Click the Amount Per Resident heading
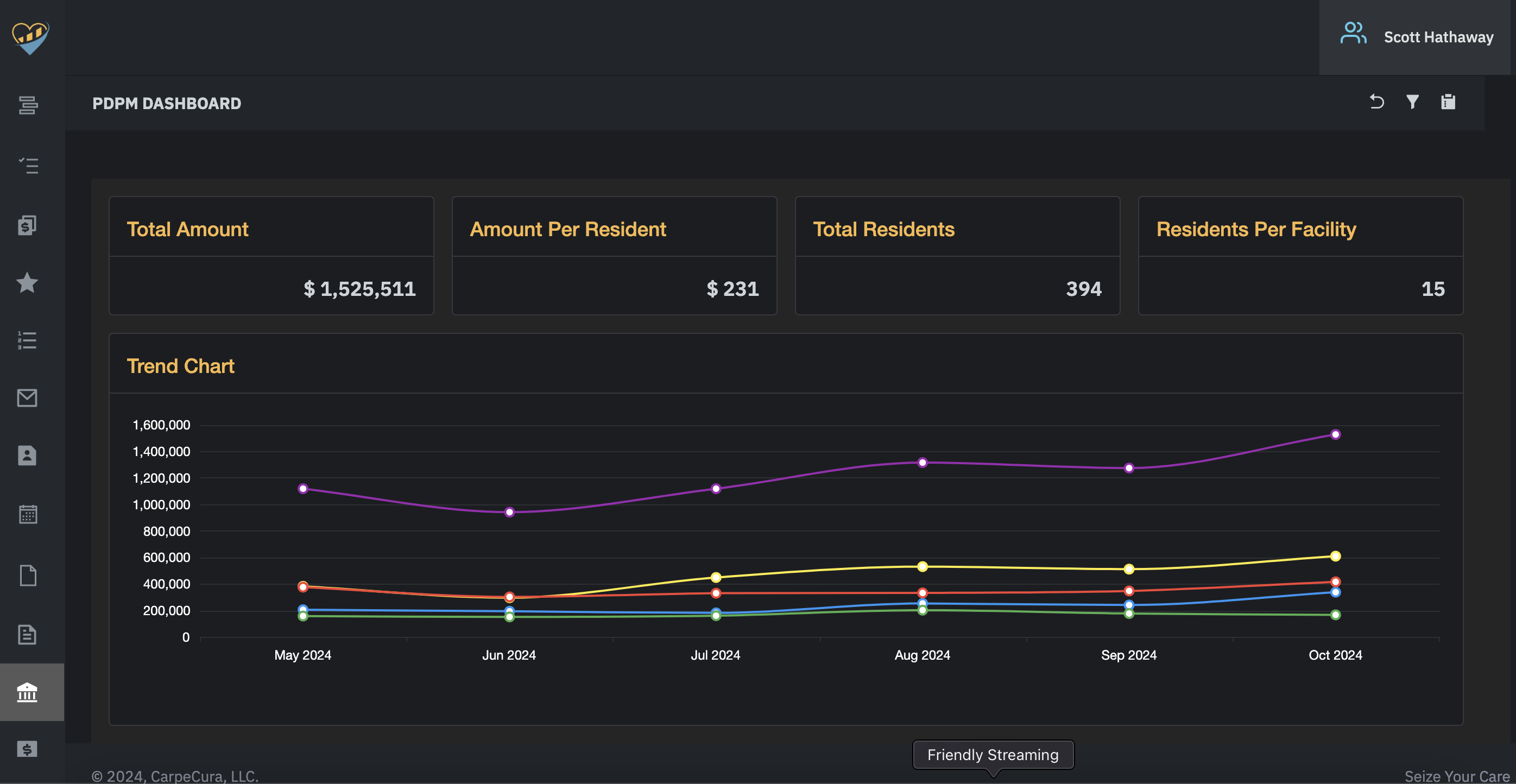The width and height of the screenshot is (1516, 784). [568, 229]
